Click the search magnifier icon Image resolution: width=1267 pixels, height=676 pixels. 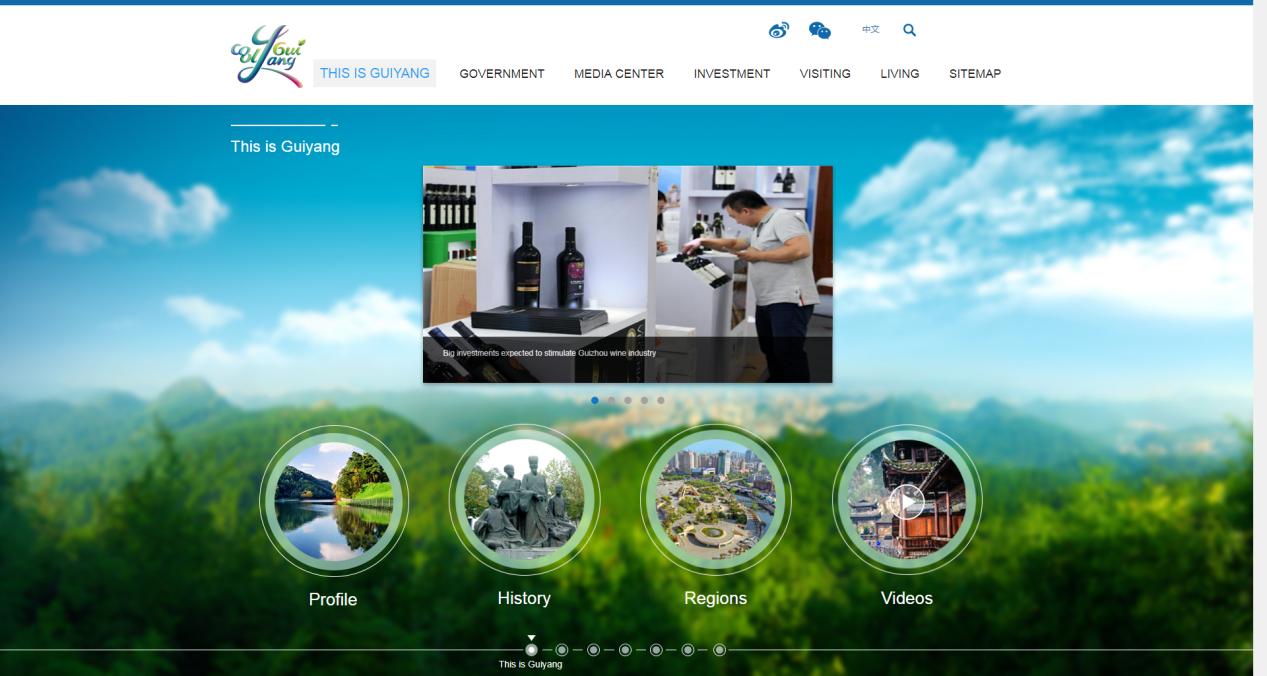click(909, 30)
